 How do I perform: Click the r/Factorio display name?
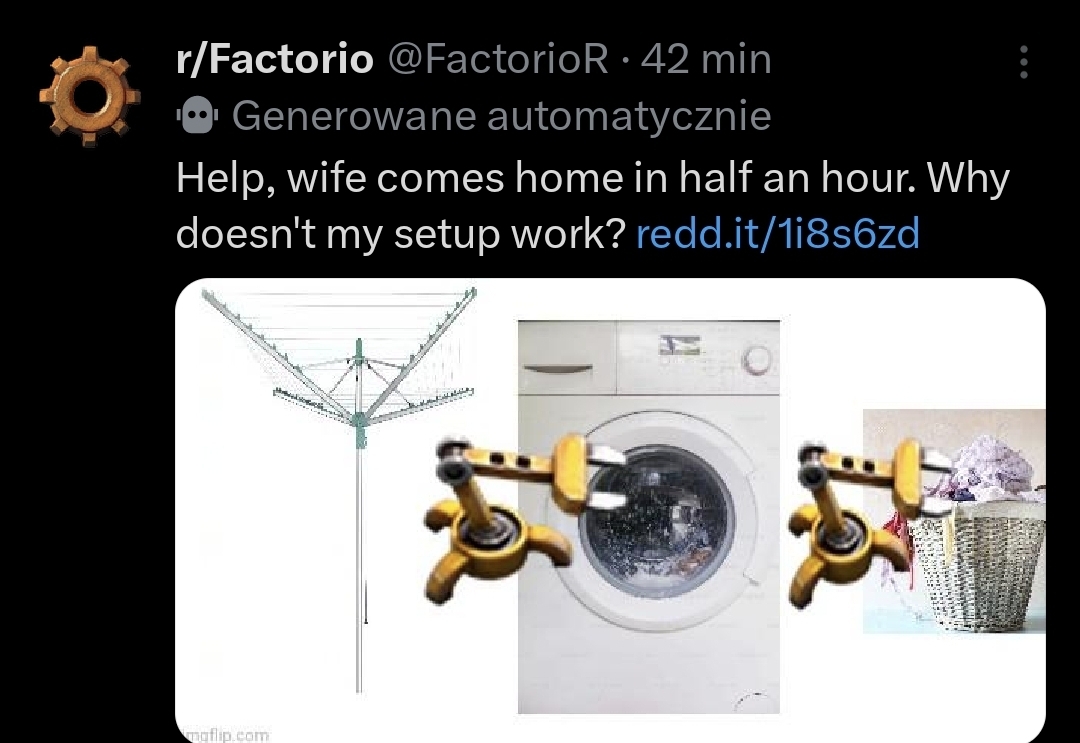275,59
